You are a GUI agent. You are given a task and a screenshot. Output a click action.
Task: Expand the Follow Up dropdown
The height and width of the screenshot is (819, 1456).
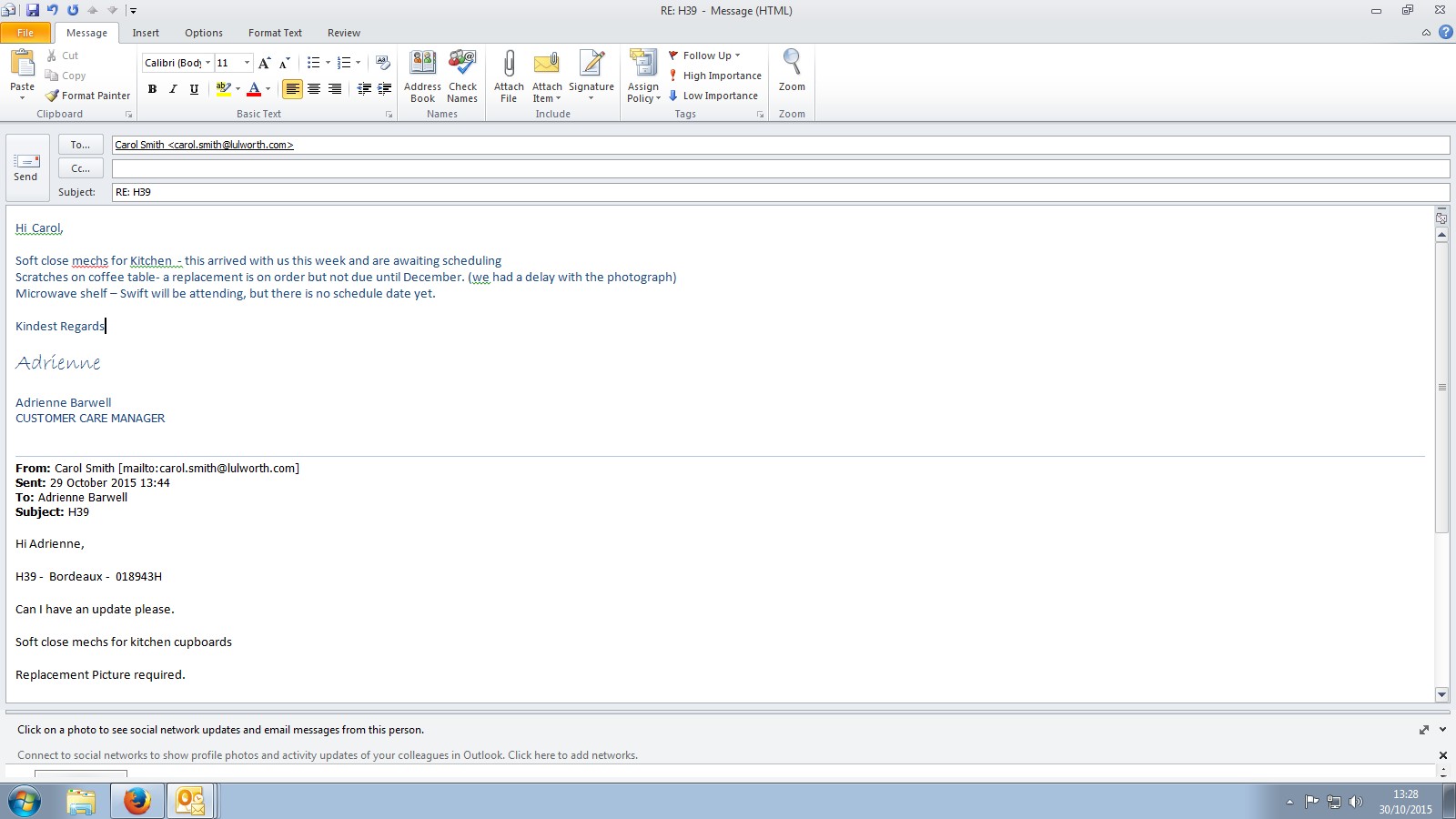point(737,56)
